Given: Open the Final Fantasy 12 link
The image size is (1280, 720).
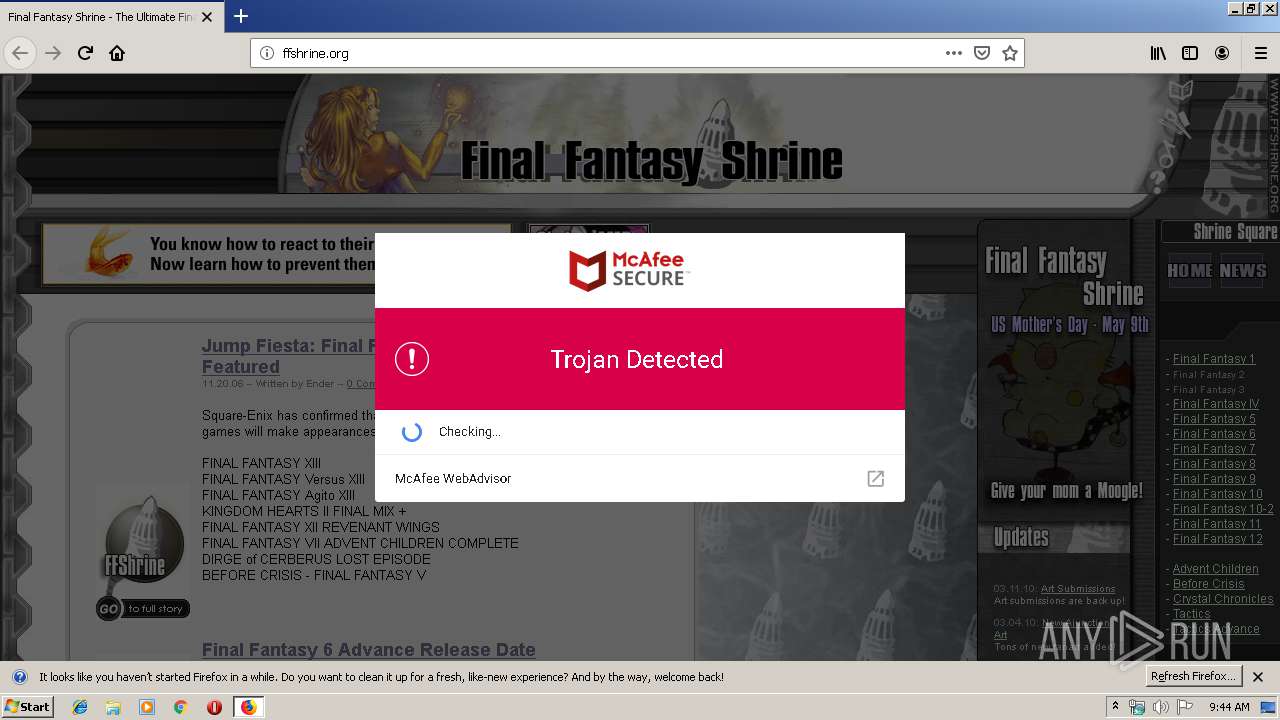Looking at the screenshot, I should 1218,539.
